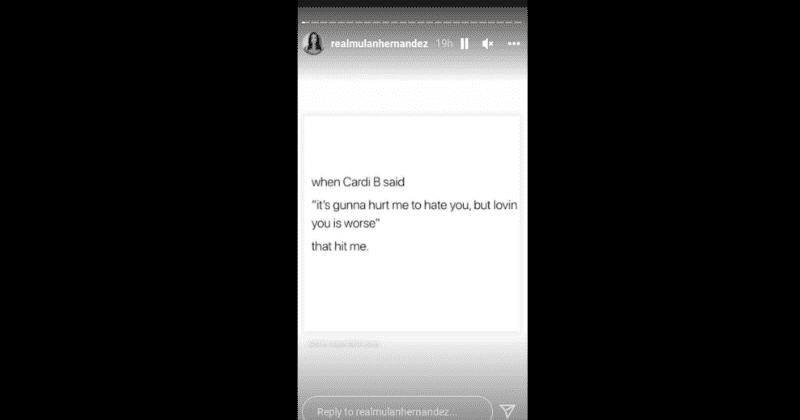Tap the paper plane send icon
The height and width of the screenshot is (420, 800).
pyautogui.click(x=508, y=411)
